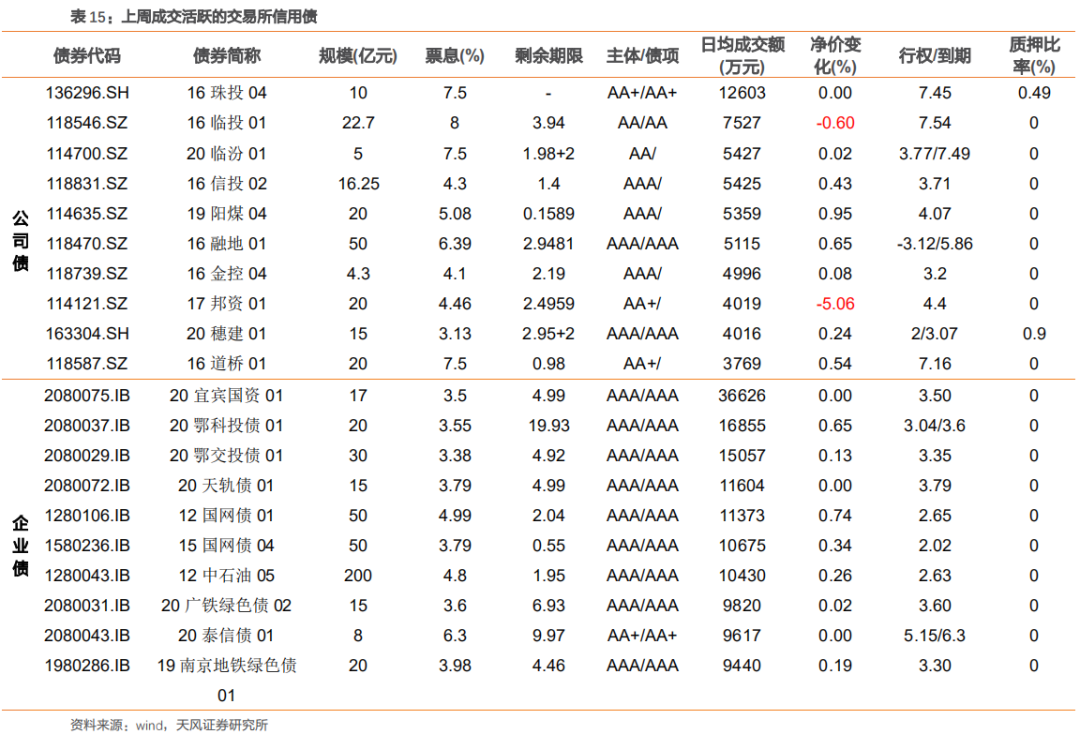Screen dimensions: 1080x749
Task: Click the '行权/到期' column header
Action: [935, 56]
